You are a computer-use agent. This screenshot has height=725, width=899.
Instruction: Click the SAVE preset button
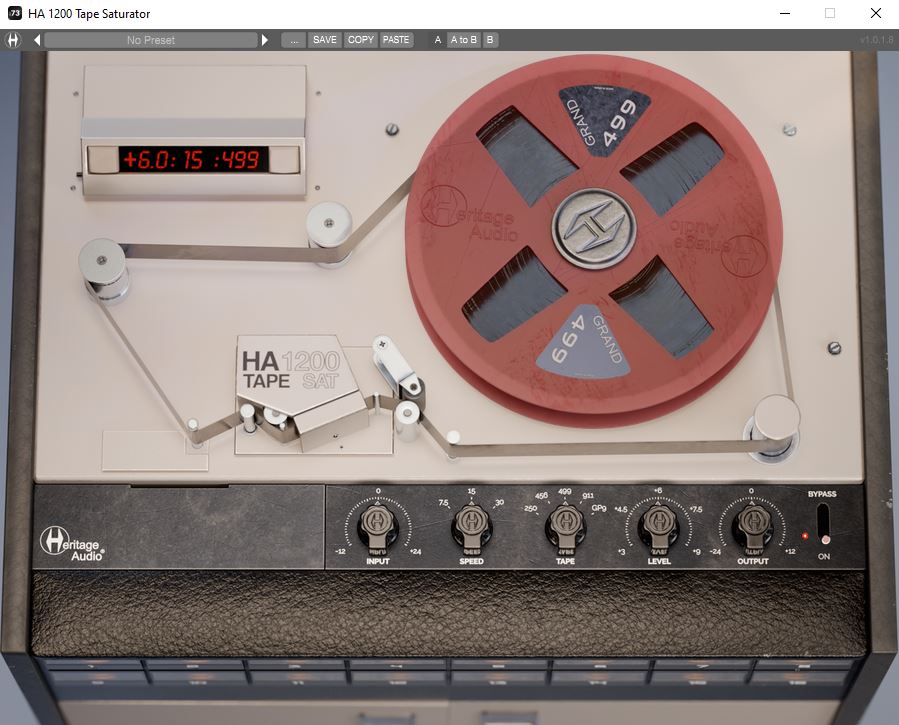[x=325, y=40]
